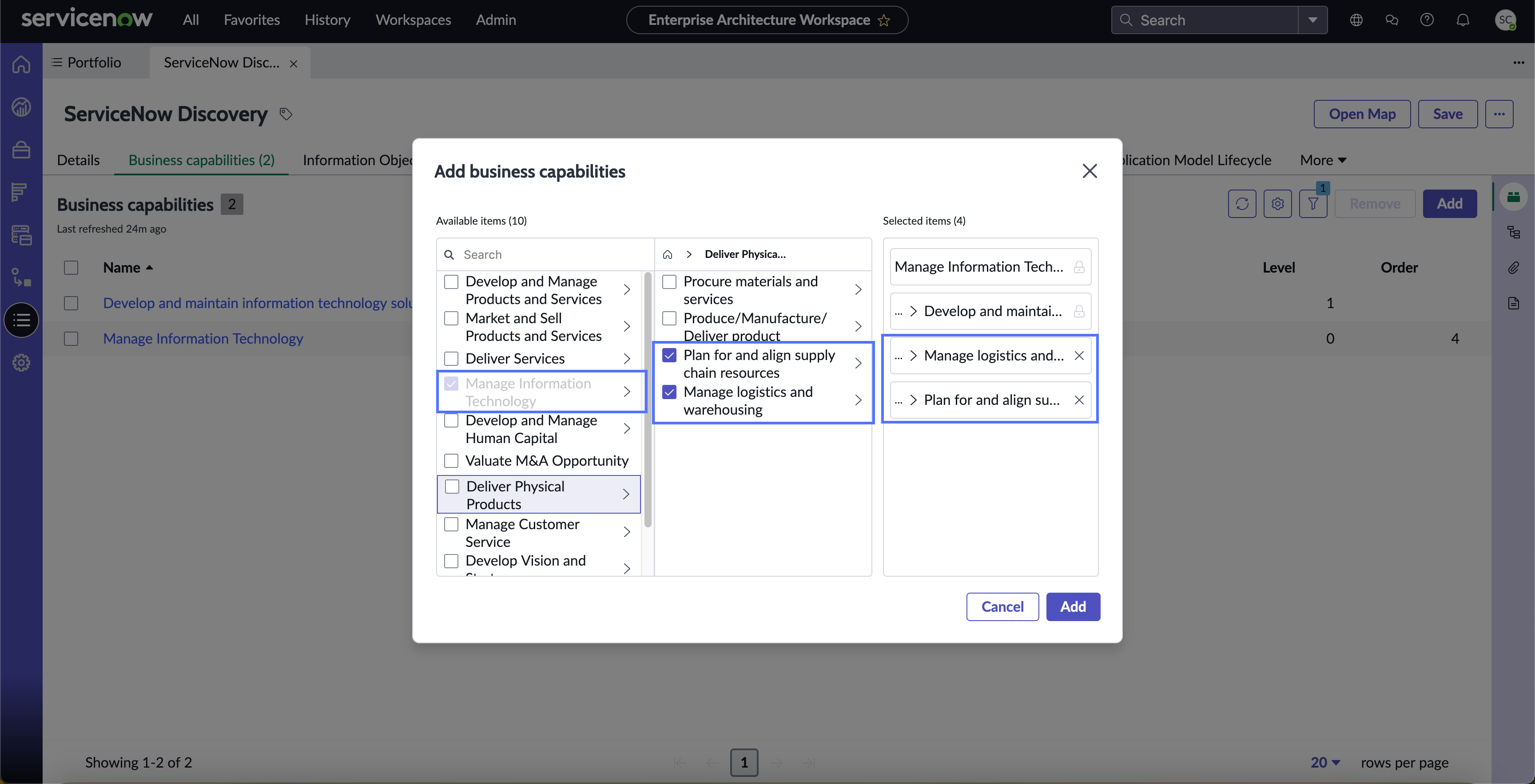The image size is (1535, 784).
Task: Open the hierarchy tree icon on right panel
Action: (1514, 232)
